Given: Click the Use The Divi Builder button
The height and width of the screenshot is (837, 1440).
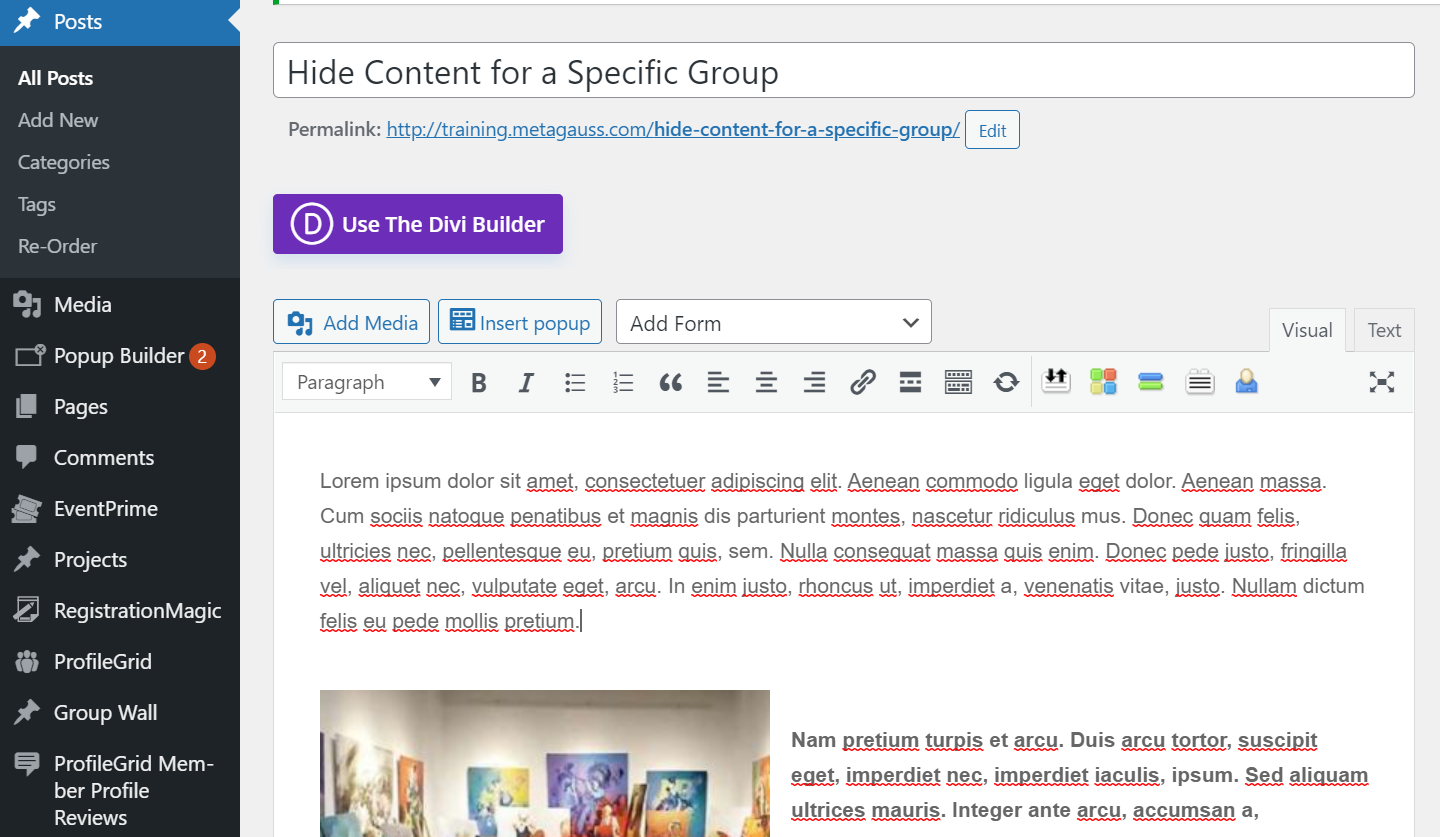Looking at the screenshot, I should 418,224.
